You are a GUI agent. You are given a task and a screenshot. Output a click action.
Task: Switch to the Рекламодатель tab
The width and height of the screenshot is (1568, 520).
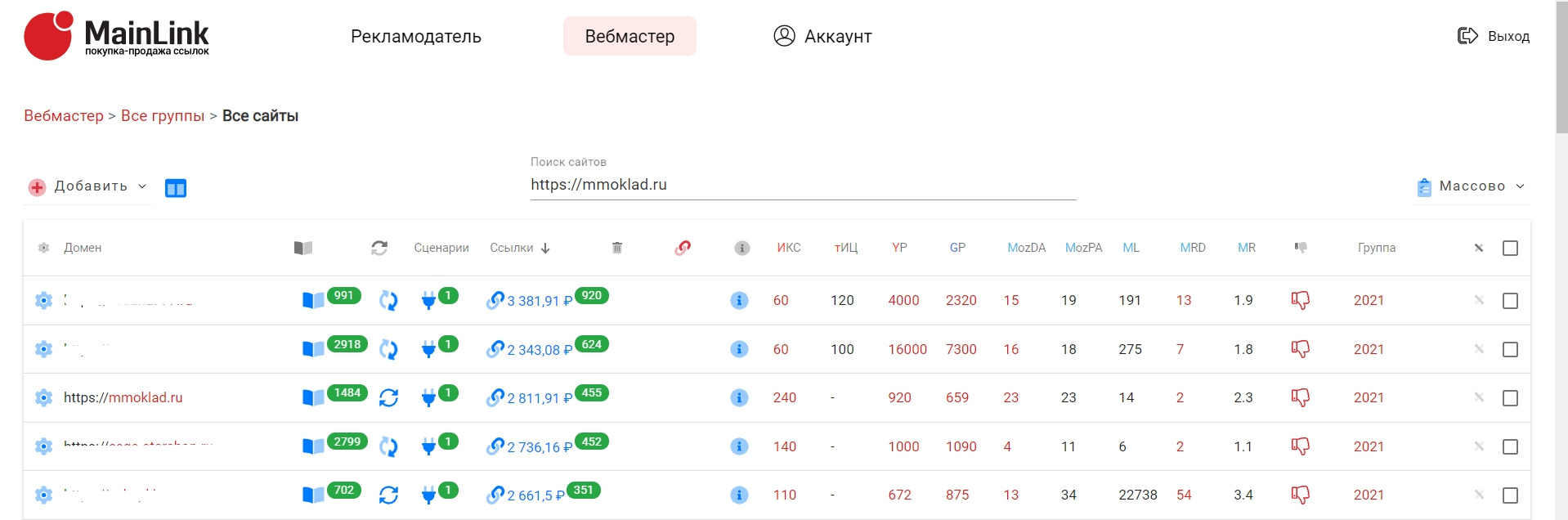coord(415,37)
